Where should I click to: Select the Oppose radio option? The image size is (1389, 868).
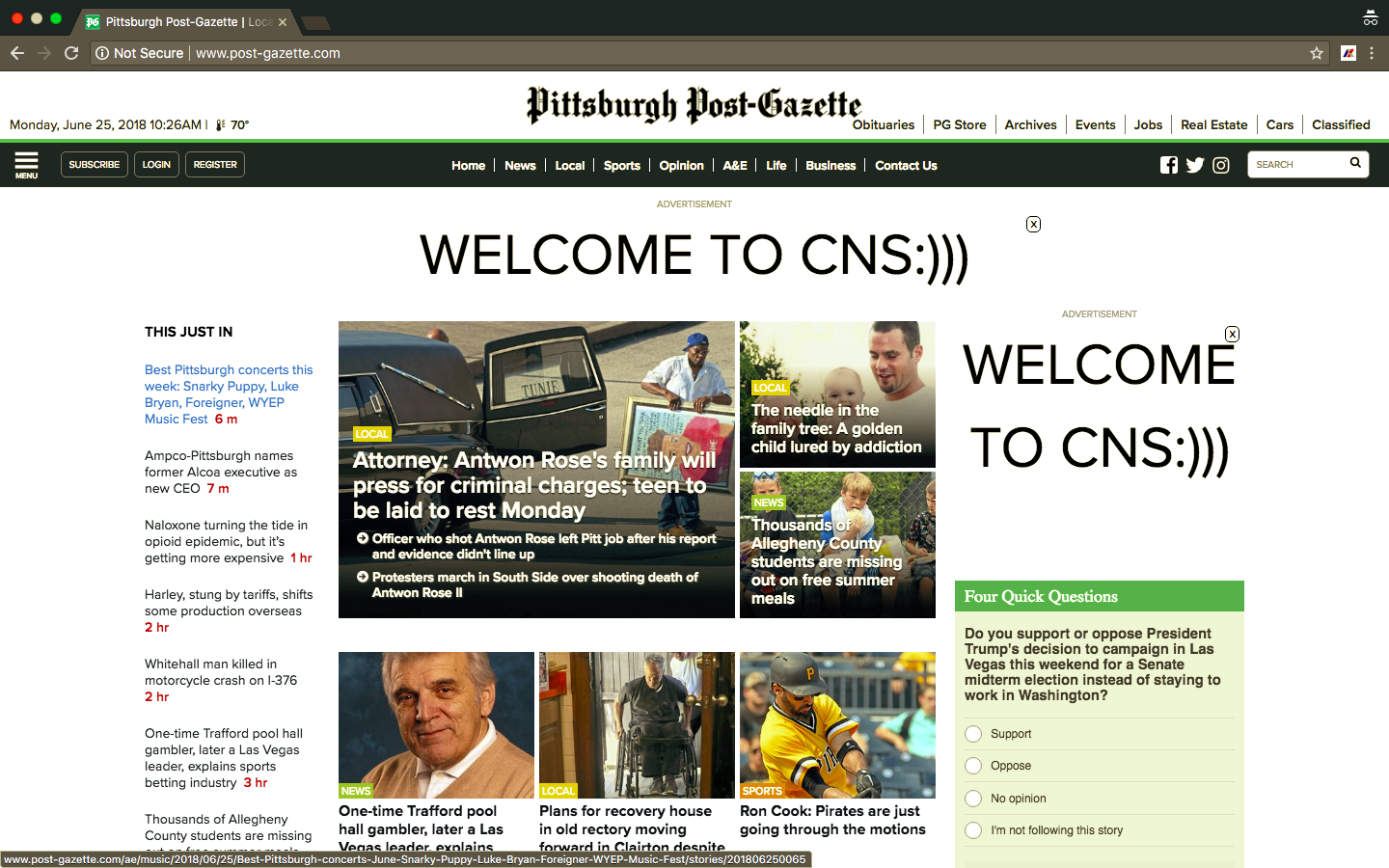pyautogui.click(x=973, y=766)
